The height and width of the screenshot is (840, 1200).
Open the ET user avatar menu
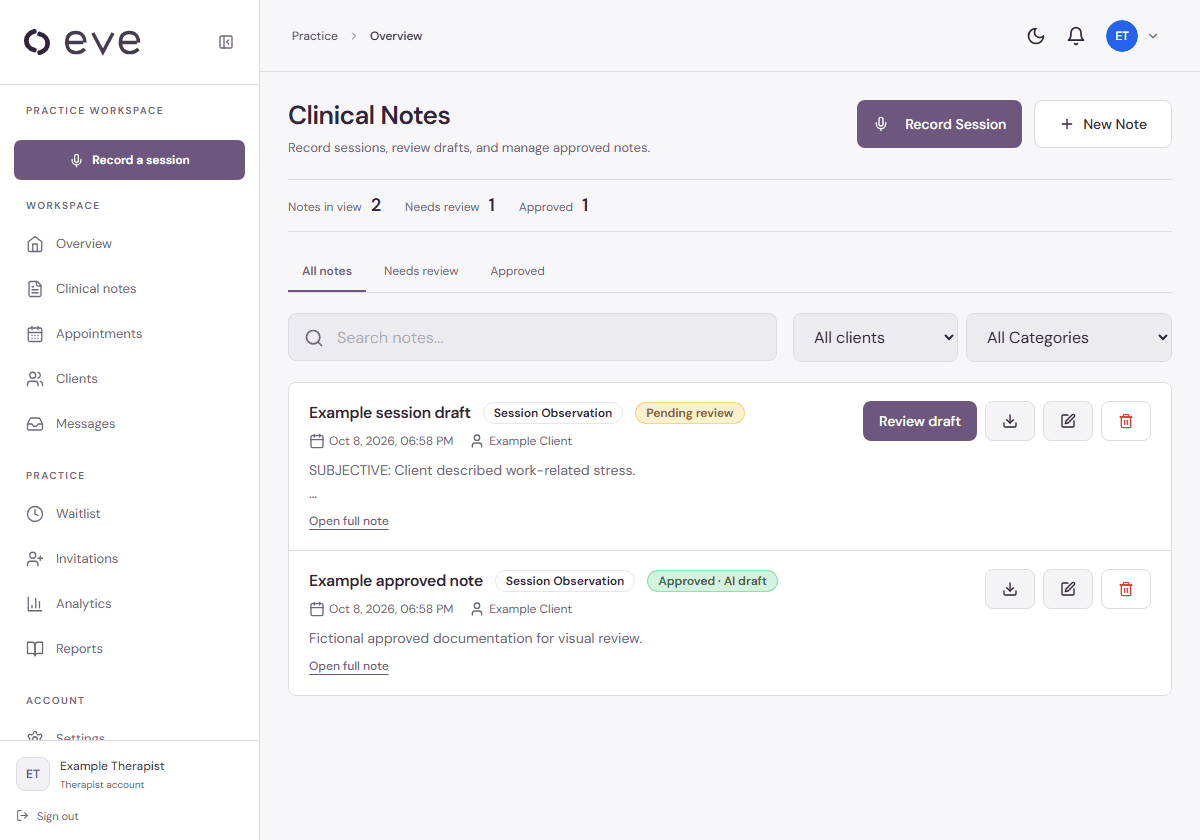pyautogui.click(x=1122, y=36)
